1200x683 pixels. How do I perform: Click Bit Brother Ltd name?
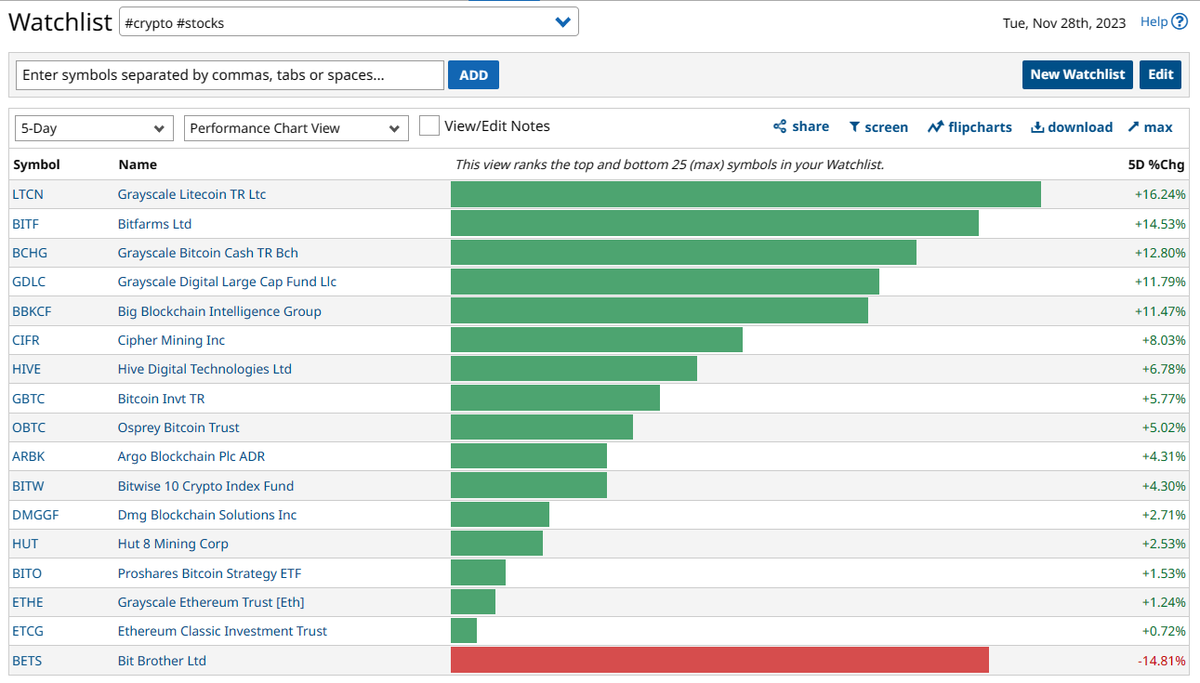click(x=162, y=661)
